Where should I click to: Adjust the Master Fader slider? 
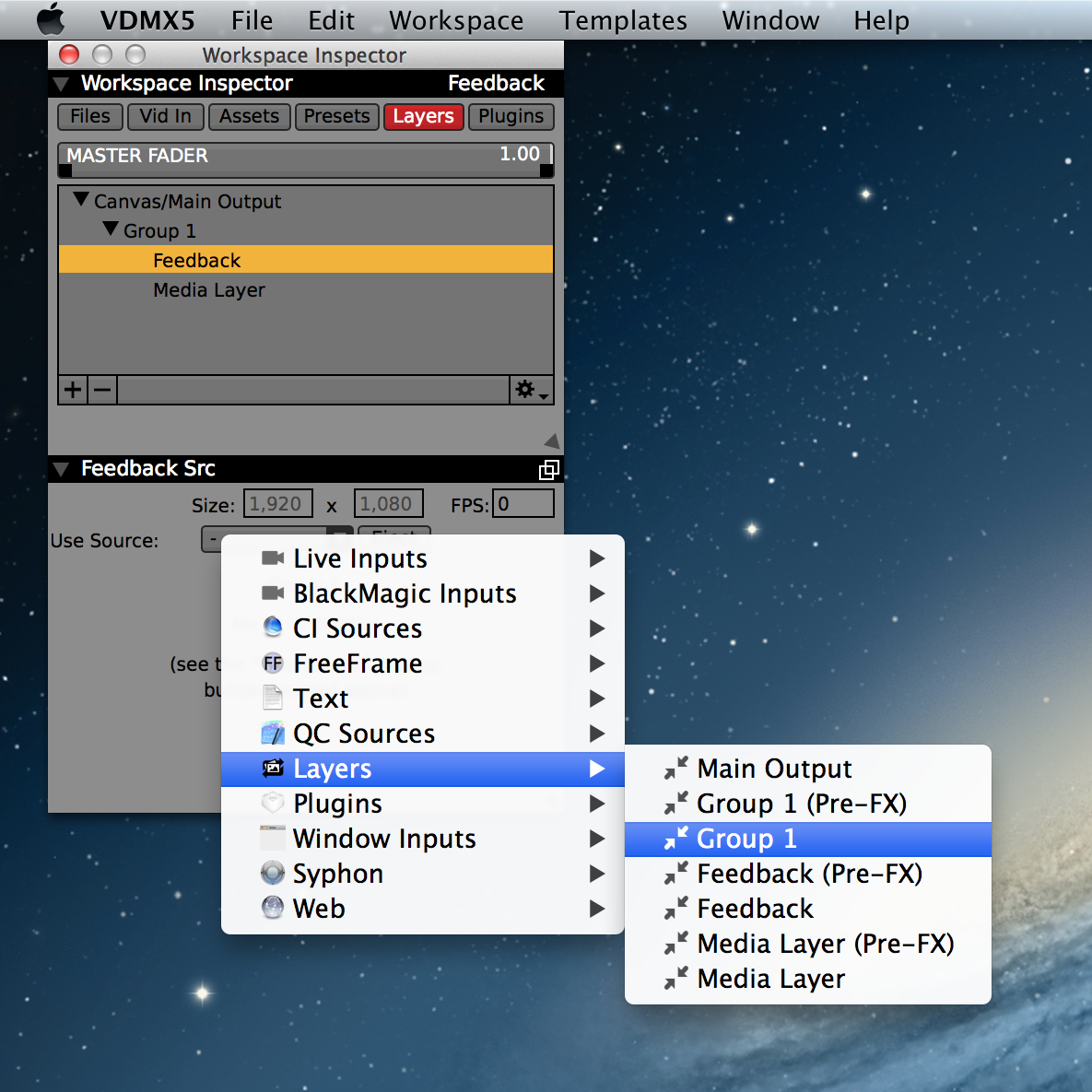(306, 159)
